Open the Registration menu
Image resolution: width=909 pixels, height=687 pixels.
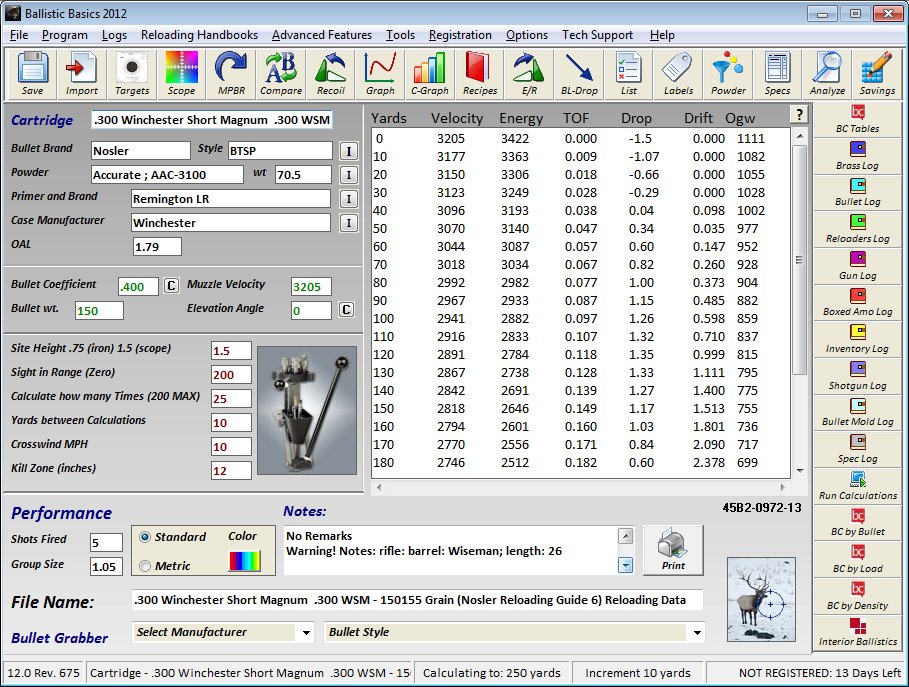point(460,35)
